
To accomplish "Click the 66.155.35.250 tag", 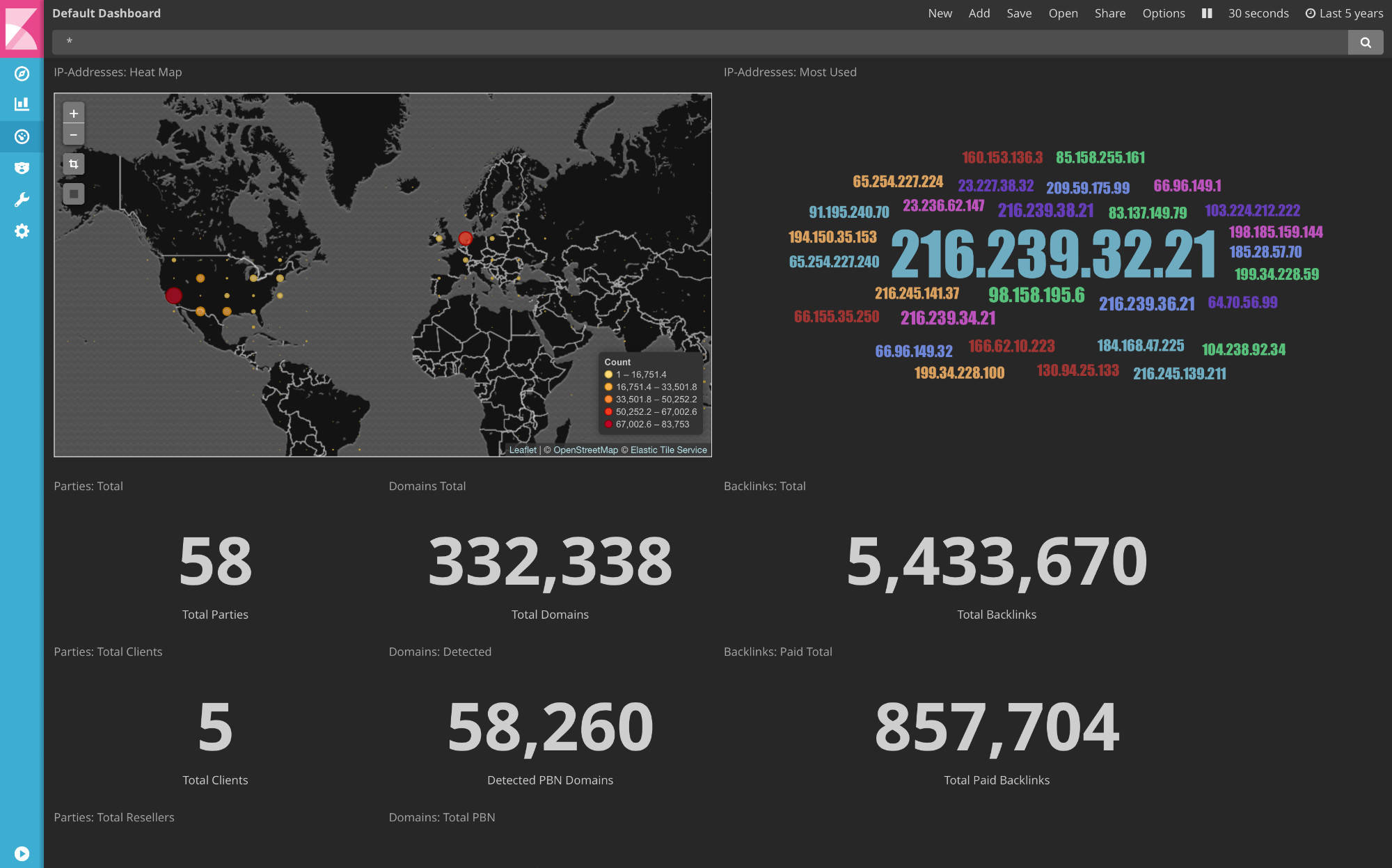I will click(837, 317).
